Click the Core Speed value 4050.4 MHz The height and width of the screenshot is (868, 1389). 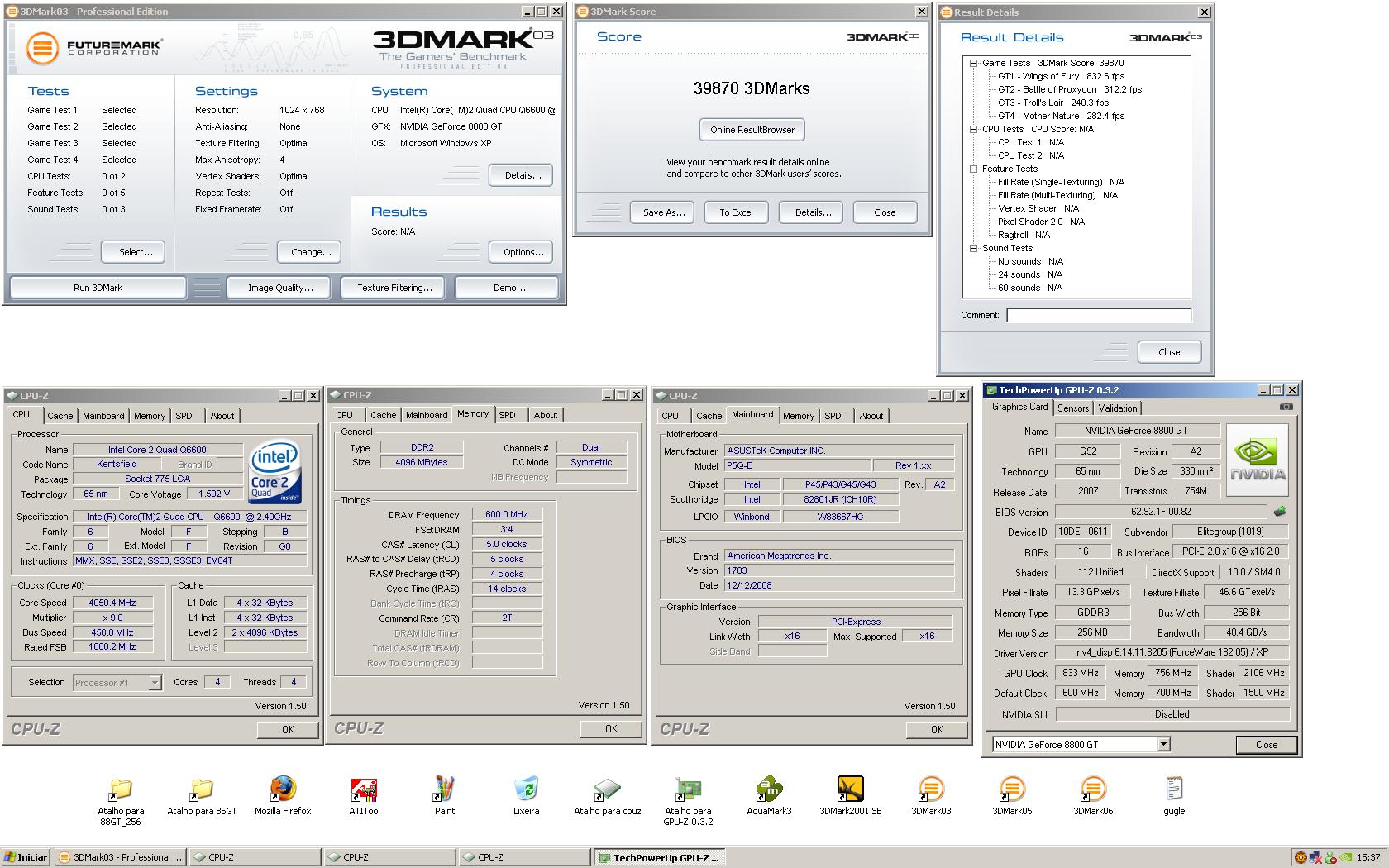click(x=112, y=603)
